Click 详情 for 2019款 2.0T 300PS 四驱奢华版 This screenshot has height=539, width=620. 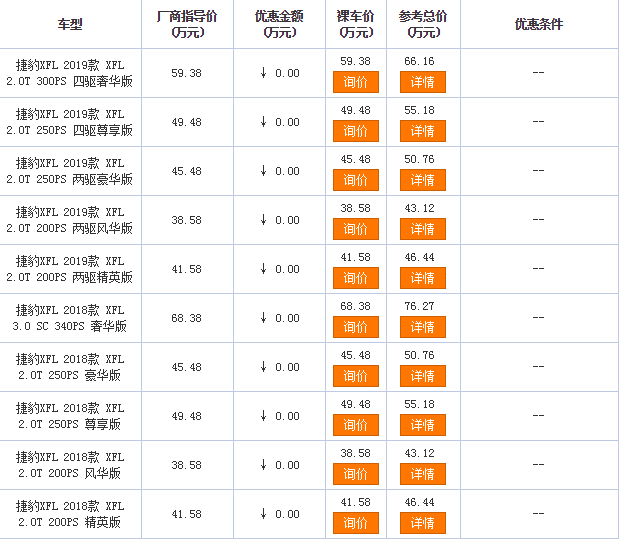[423, 82]
